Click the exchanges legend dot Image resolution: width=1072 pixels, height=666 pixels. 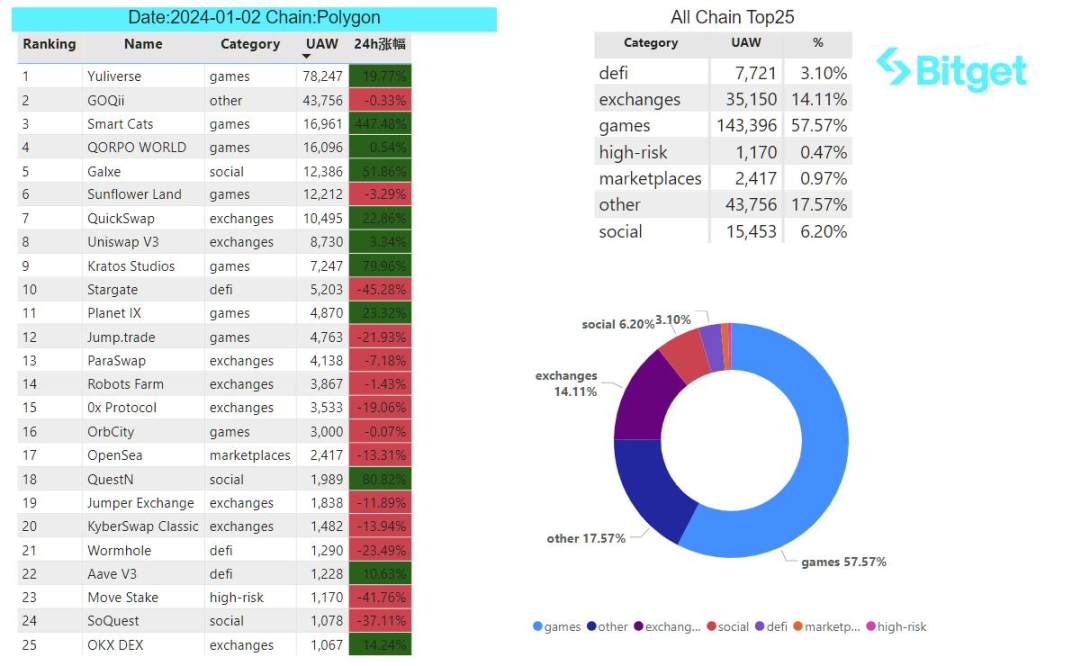coord(638,627)
